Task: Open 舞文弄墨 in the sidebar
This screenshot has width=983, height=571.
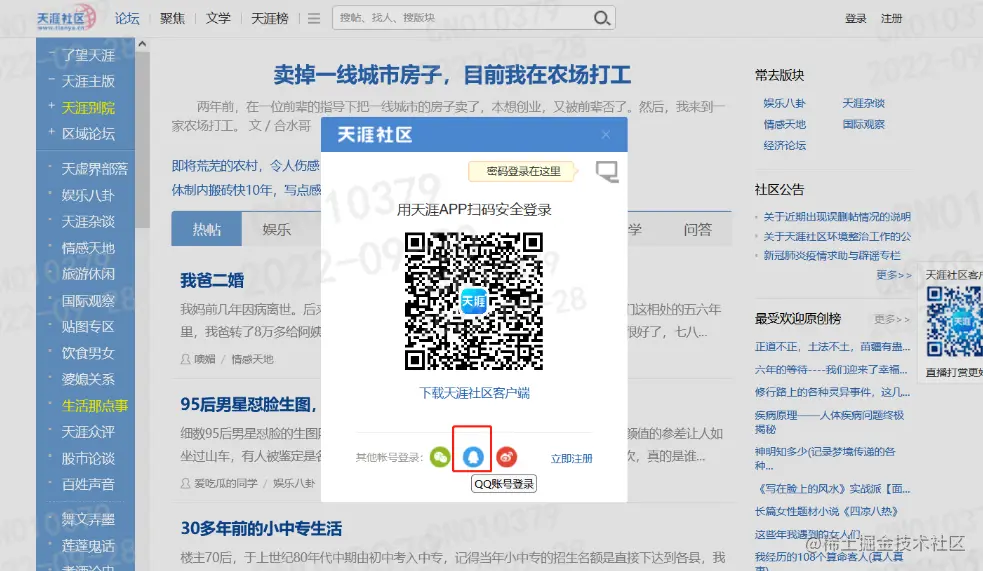Action: pos(88,519)
